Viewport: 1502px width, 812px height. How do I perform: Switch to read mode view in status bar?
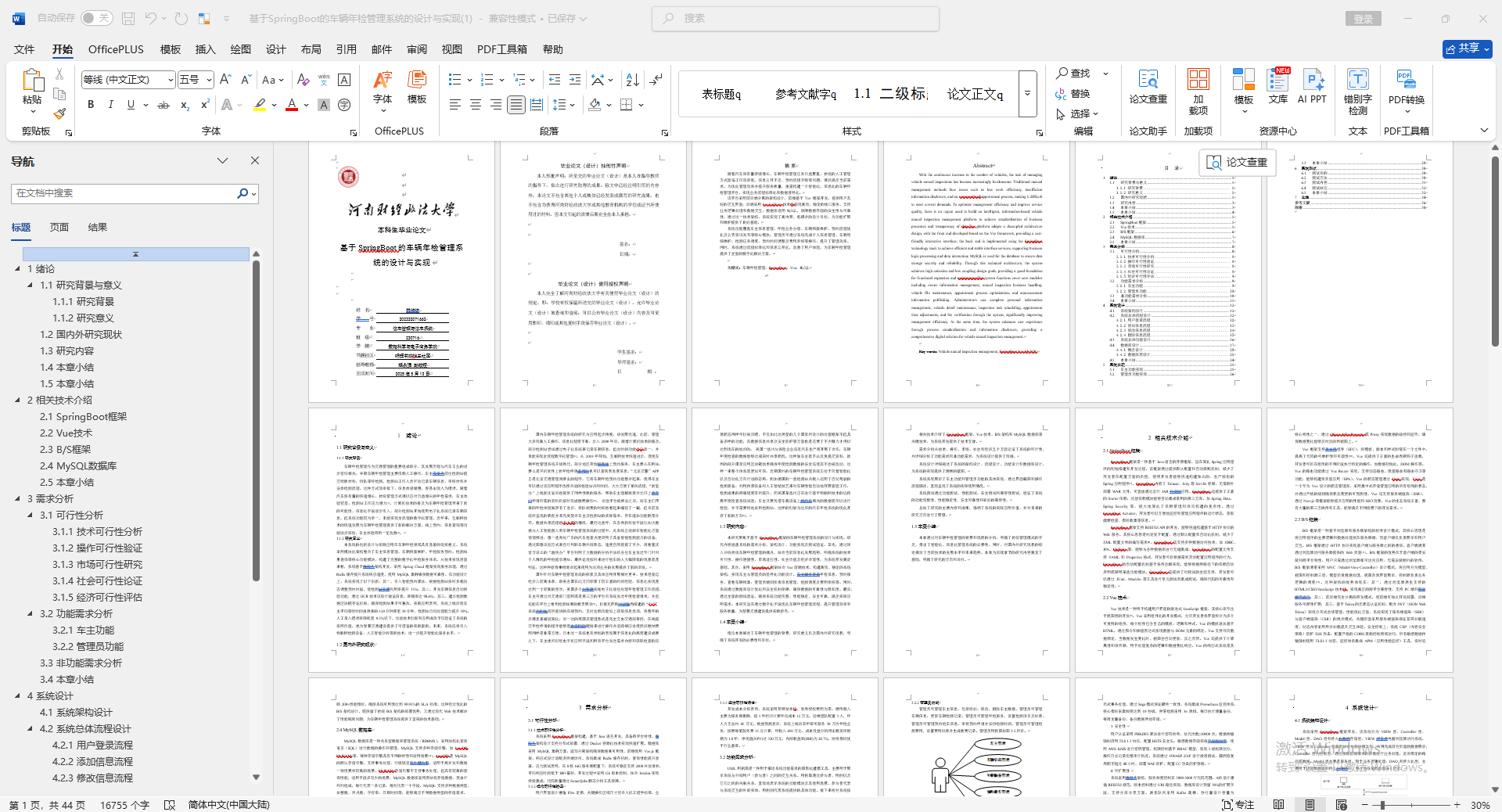coord(1278,804)
